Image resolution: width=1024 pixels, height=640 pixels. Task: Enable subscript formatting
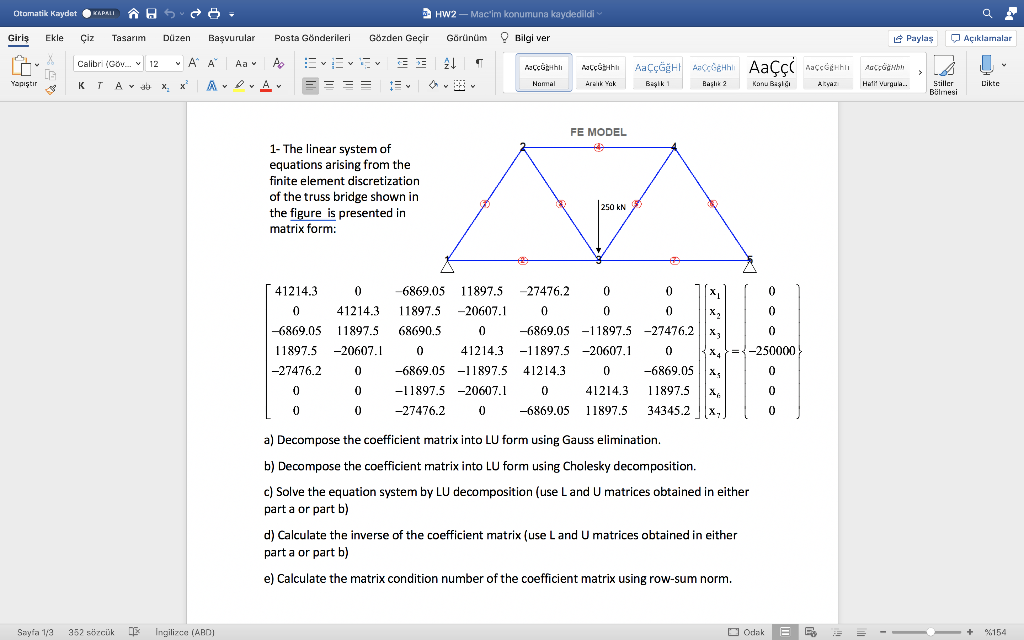[166, 86]
